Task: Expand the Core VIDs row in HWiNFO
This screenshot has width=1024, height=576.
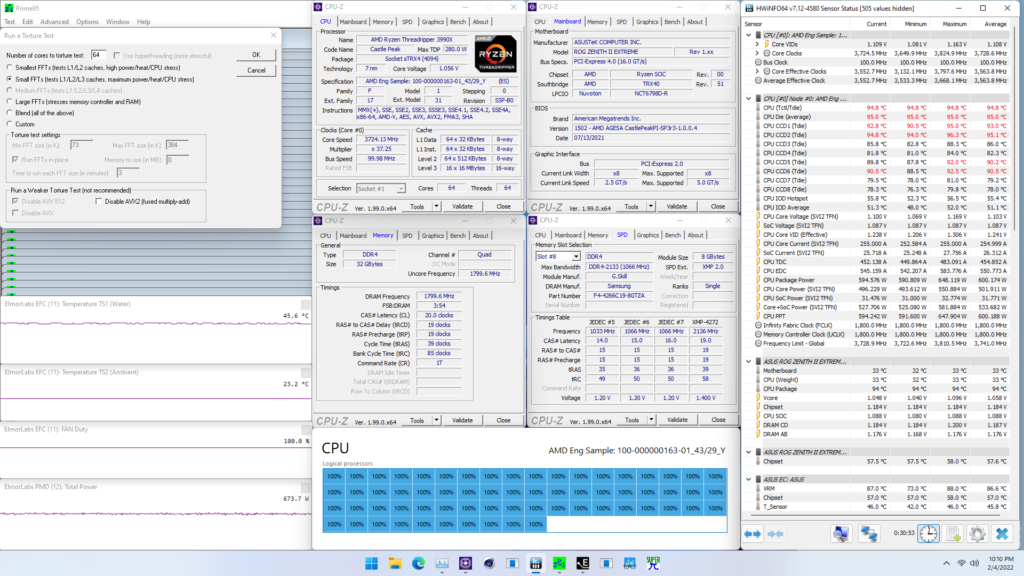Action: coord(758,44)
